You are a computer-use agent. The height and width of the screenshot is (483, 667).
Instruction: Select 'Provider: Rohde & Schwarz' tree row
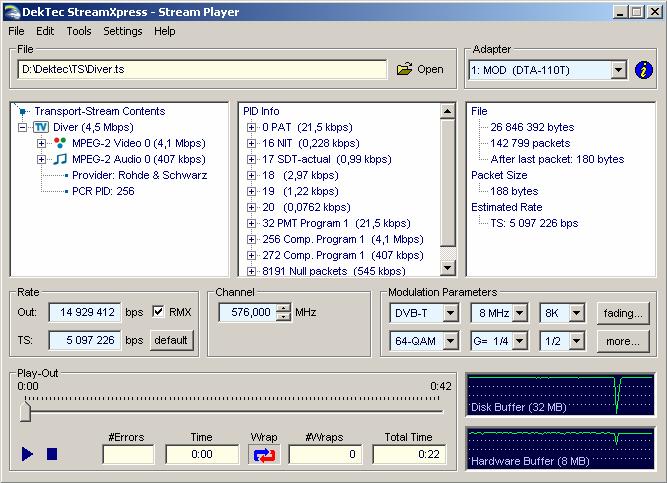140,175
